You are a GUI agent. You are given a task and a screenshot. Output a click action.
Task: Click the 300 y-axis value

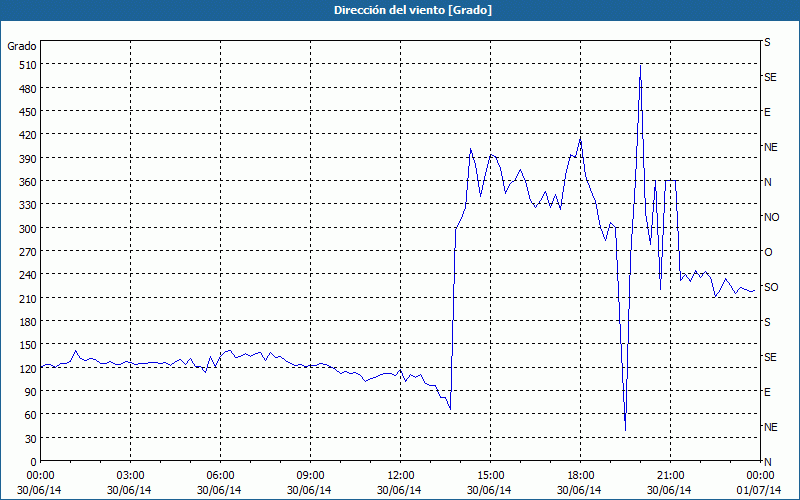28,228
